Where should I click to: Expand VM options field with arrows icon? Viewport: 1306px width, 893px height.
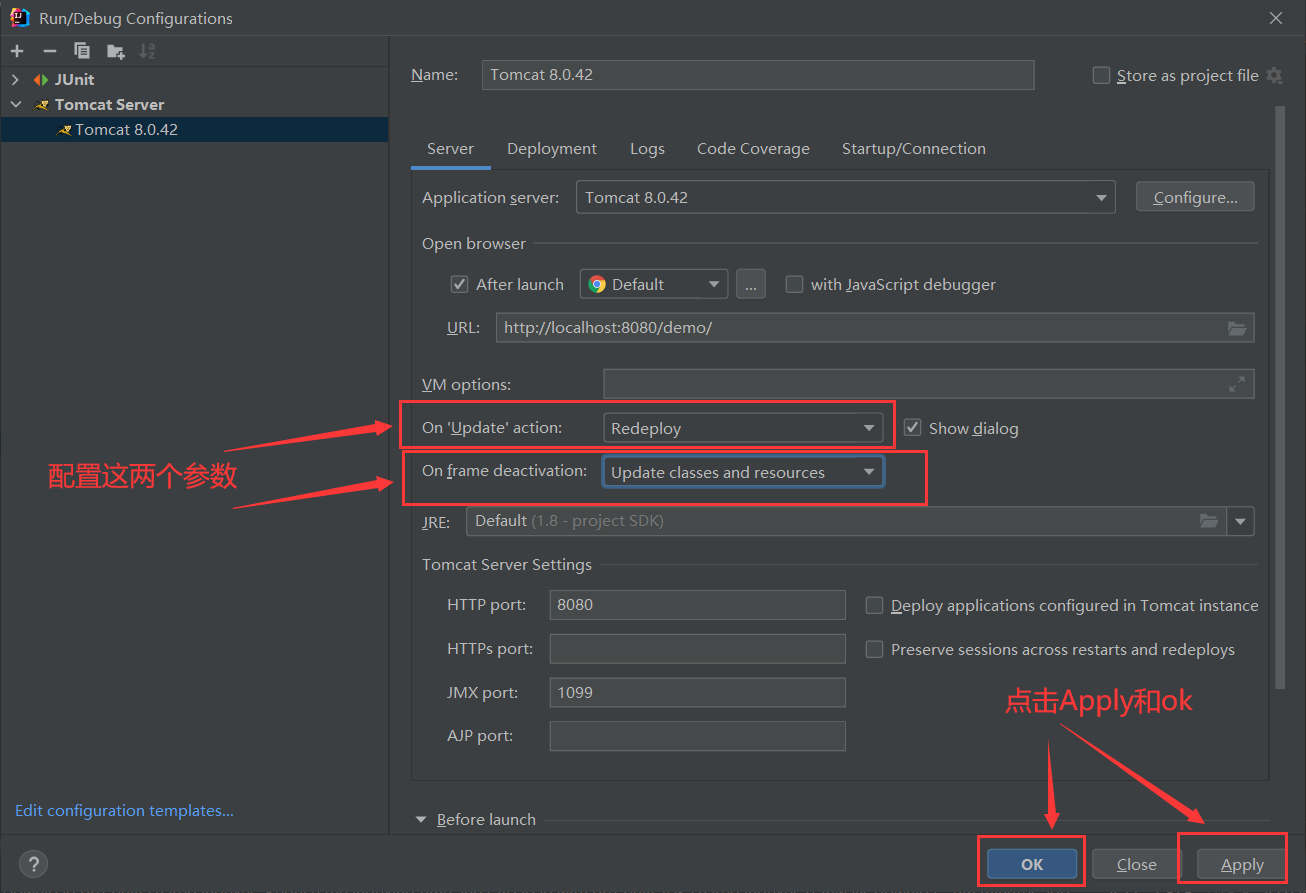coord(1237,384)
